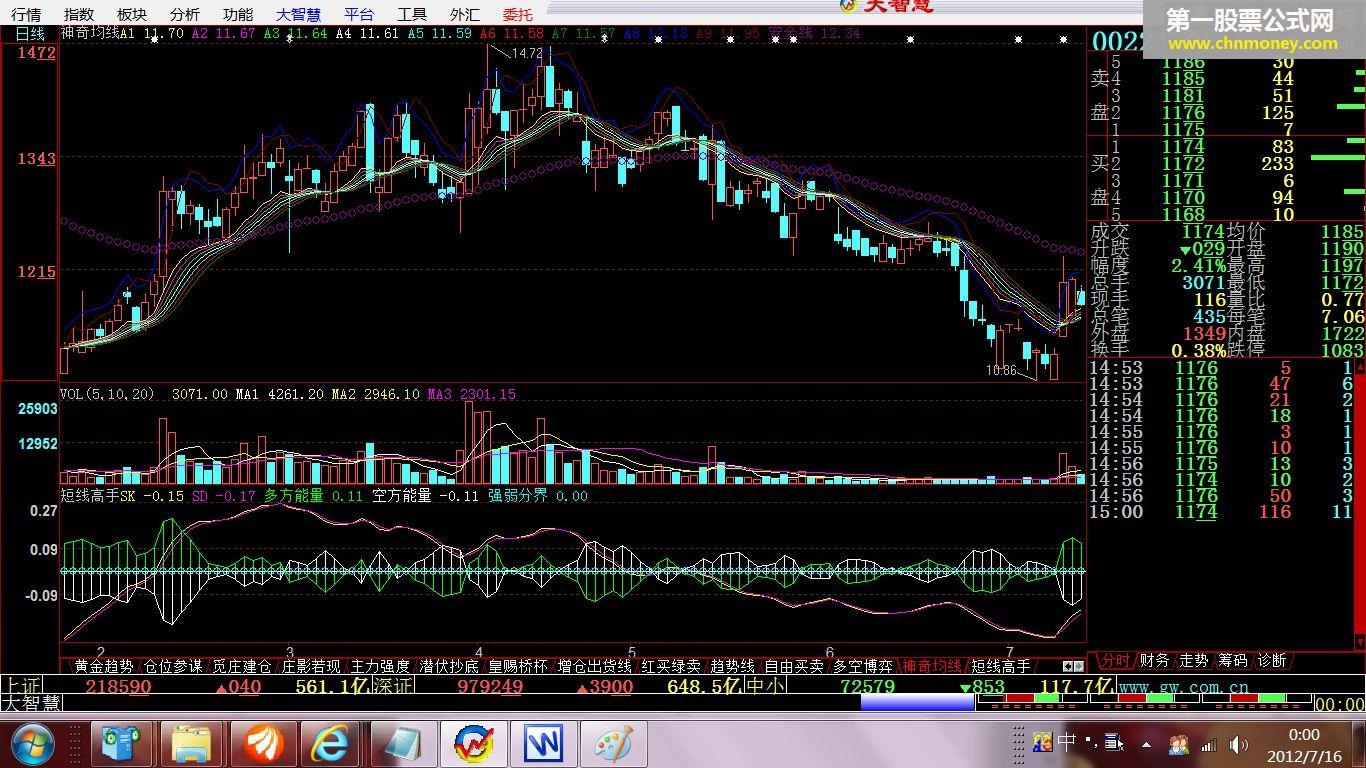Click the 幅度 2.41% value

coord(1199,266)
